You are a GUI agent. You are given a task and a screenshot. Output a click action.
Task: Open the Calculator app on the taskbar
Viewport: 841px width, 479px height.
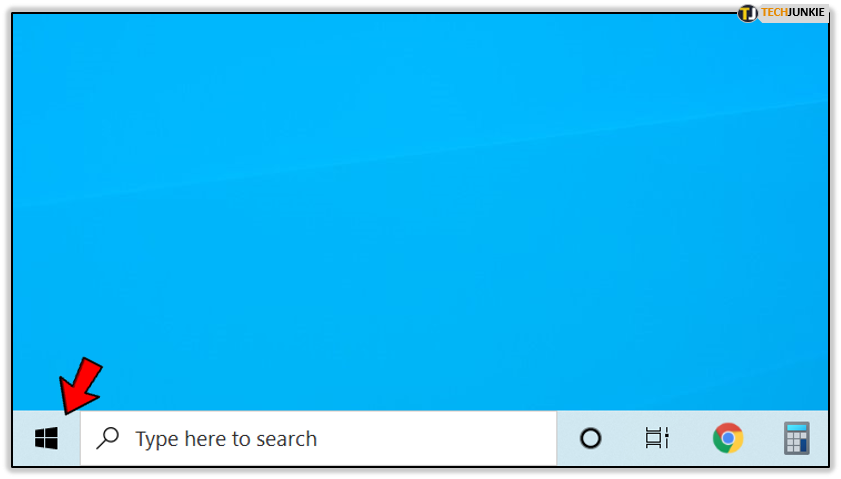pyautogui.click(x=796, y=438)
